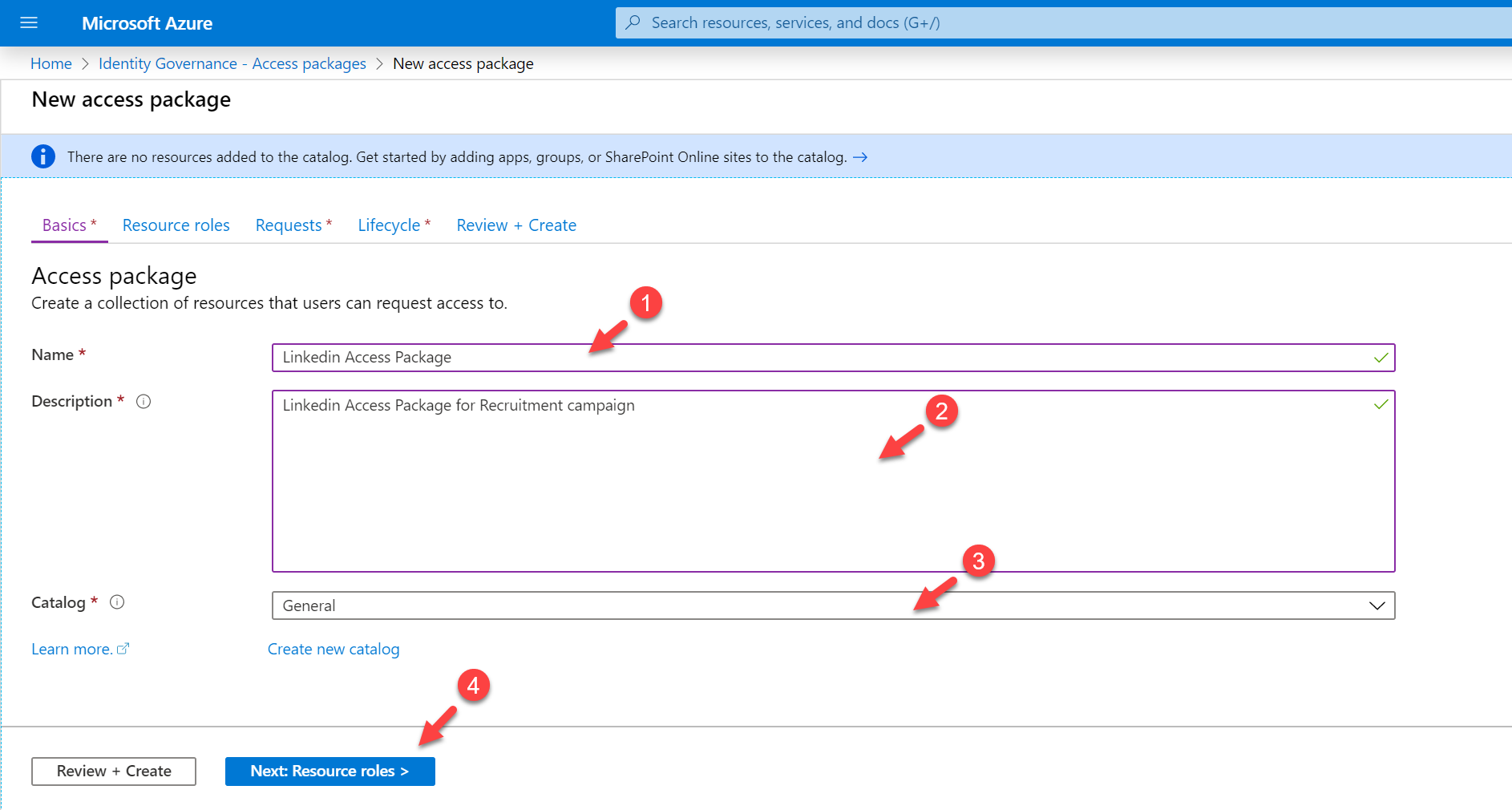The image size is (1512, 810).
Task: Select the Lifecycle tab
Action: pos(394,225)
